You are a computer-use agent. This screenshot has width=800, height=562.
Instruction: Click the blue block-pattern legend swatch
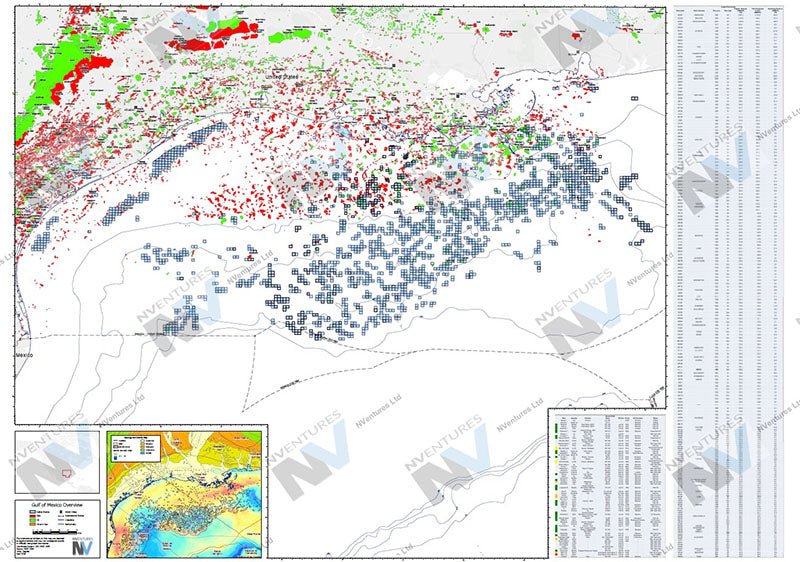33,512
